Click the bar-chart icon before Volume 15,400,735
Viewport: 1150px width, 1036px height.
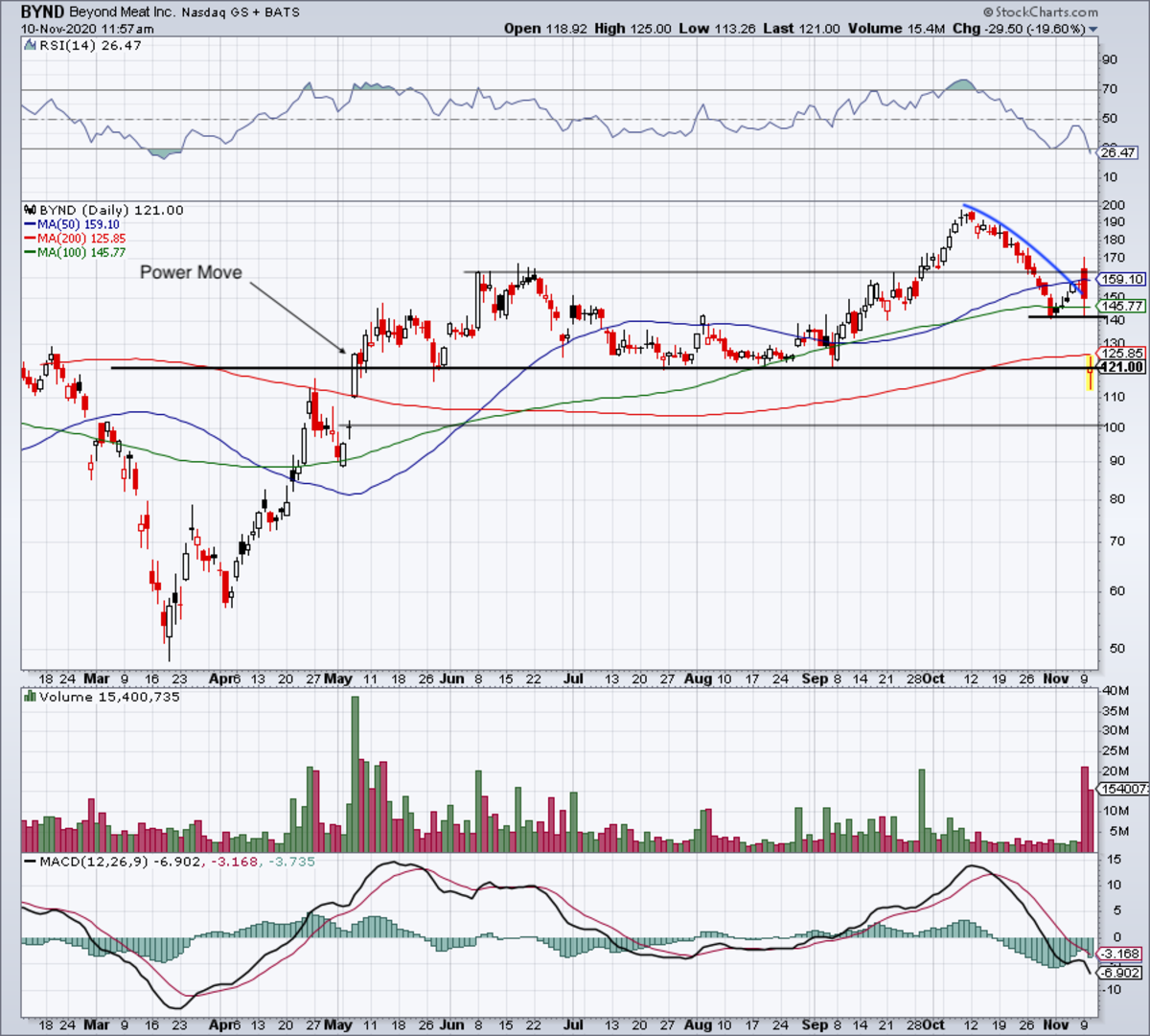click(30, 697)
